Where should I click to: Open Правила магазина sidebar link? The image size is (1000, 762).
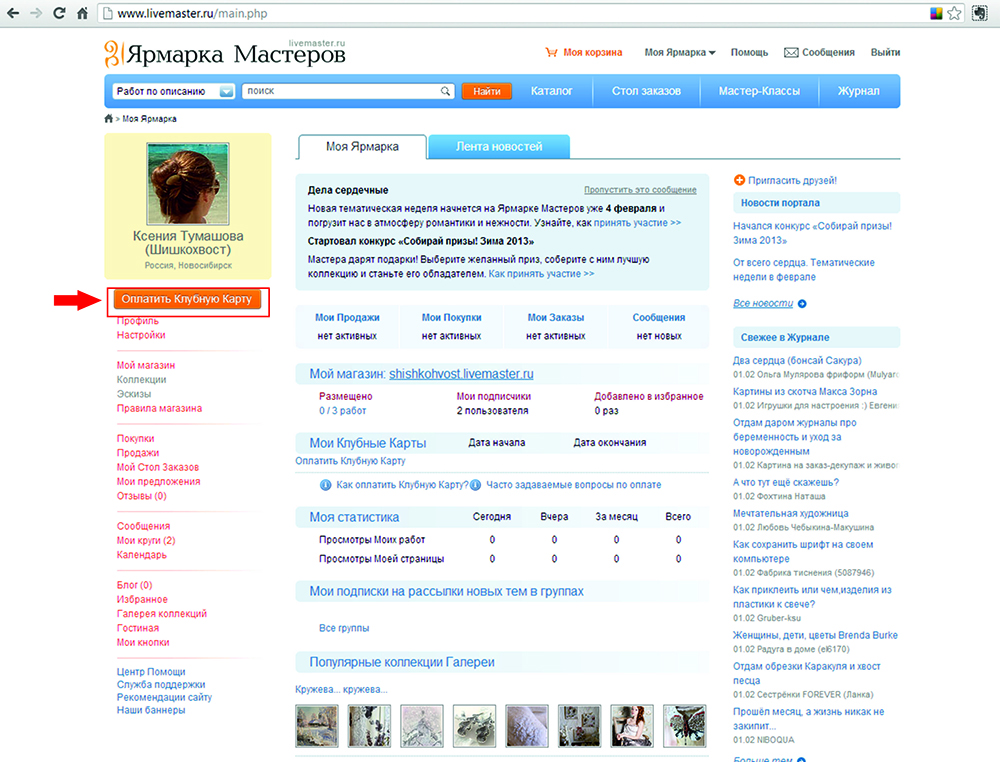tap(159, 409)
